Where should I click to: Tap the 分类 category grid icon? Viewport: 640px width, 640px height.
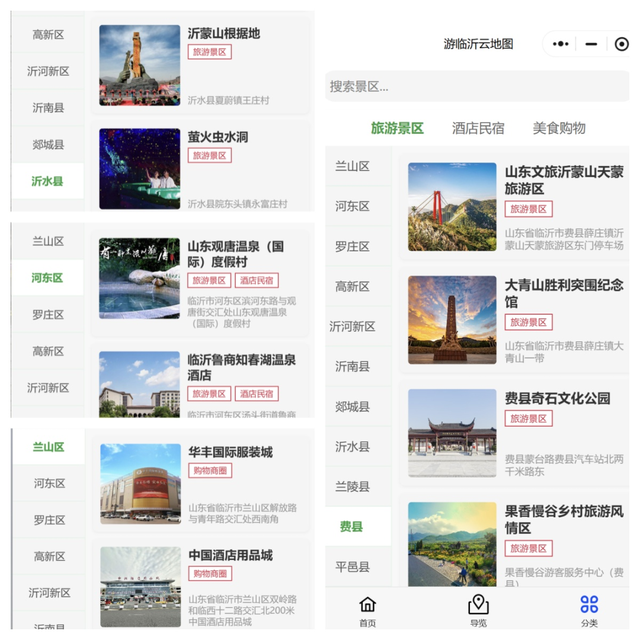[x=589, y=610]
